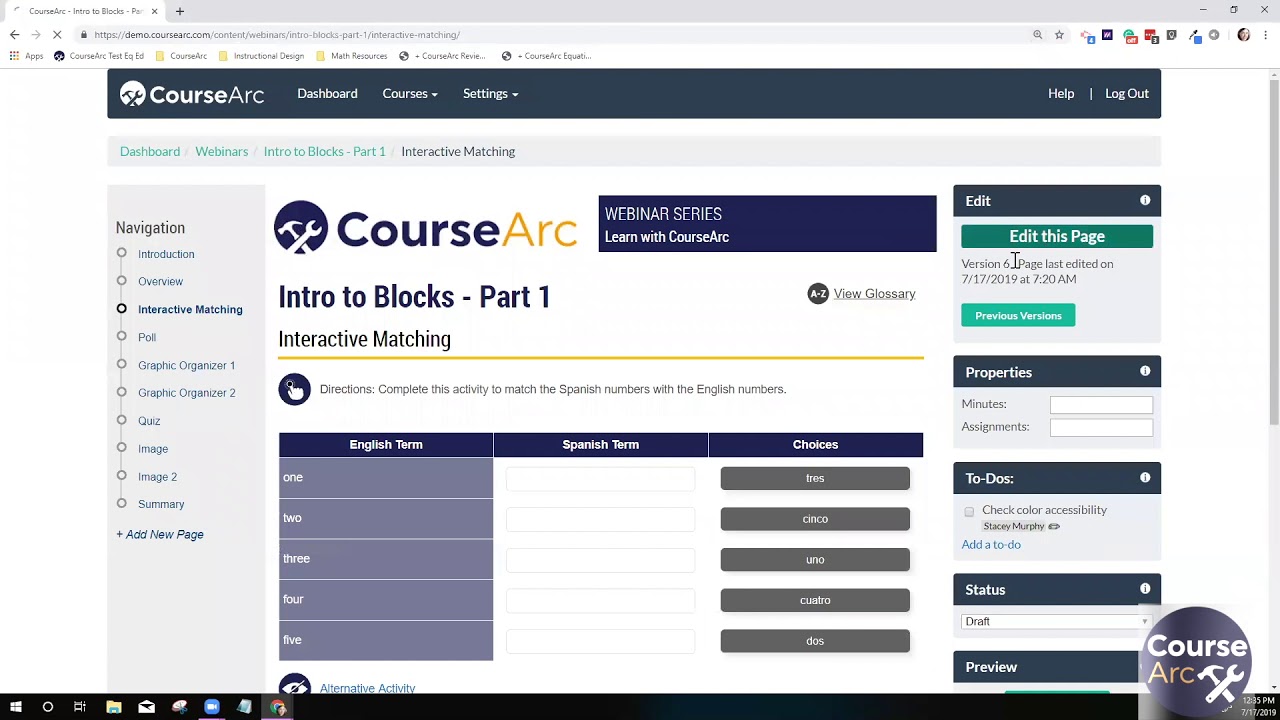Open the View Glossary link
Screen dimensions: 1280x720
[874, 294]
